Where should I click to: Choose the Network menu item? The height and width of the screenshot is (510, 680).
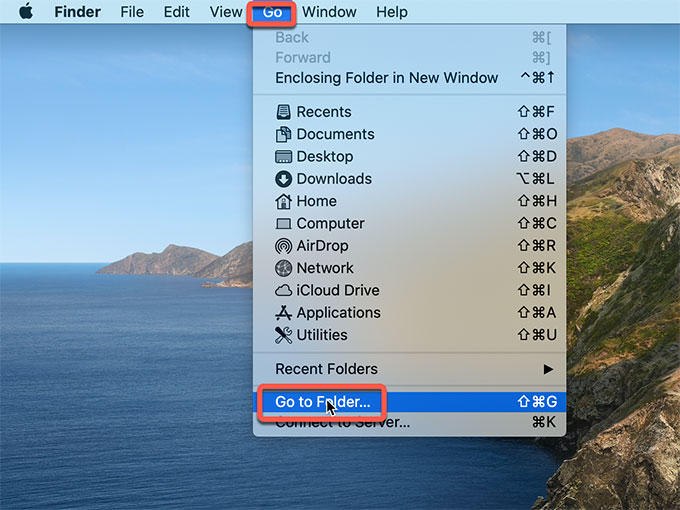(x=409, y=268)
